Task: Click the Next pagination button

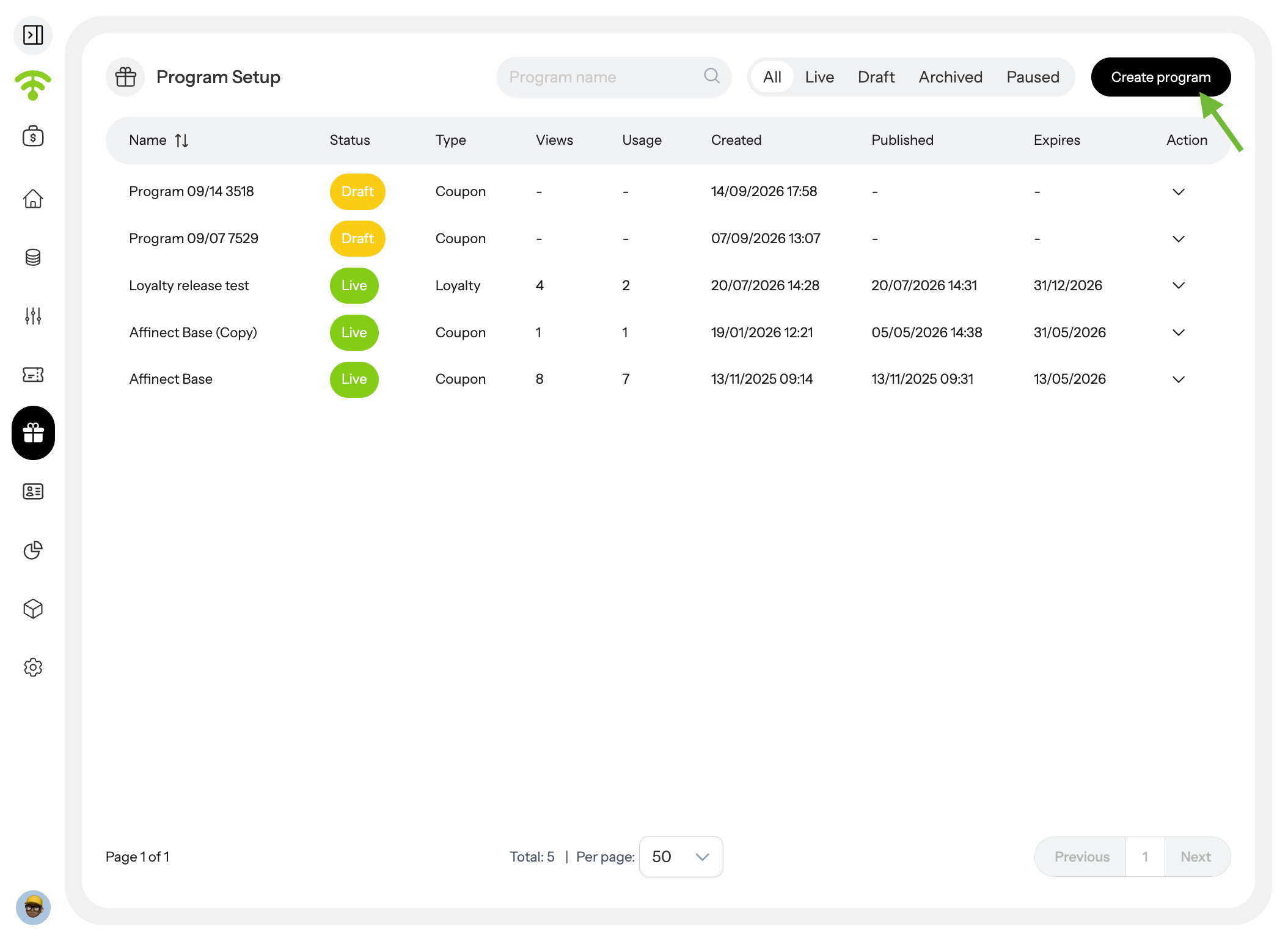Action: click(1196, 857)
